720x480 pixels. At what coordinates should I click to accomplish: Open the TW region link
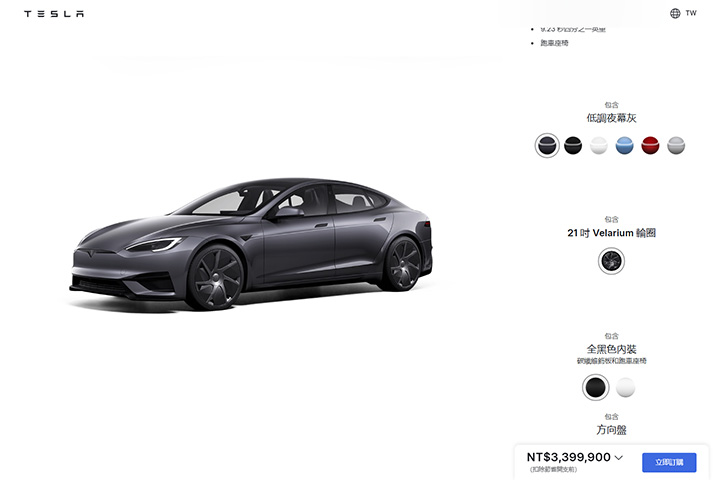[691, 13]
